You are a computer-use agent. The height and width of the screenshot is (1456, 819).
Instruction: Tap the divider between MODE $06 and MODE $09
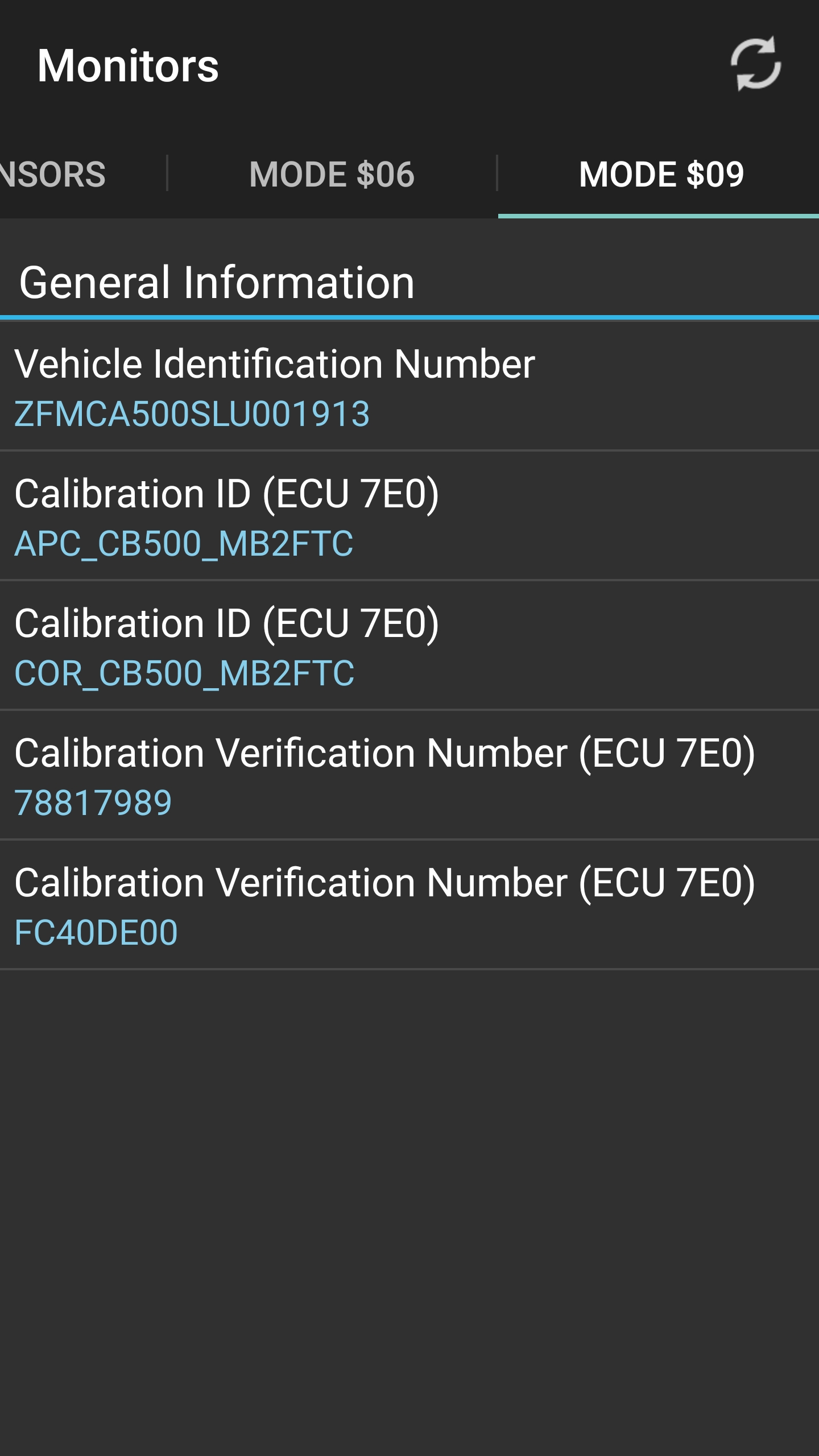[497, 173]
